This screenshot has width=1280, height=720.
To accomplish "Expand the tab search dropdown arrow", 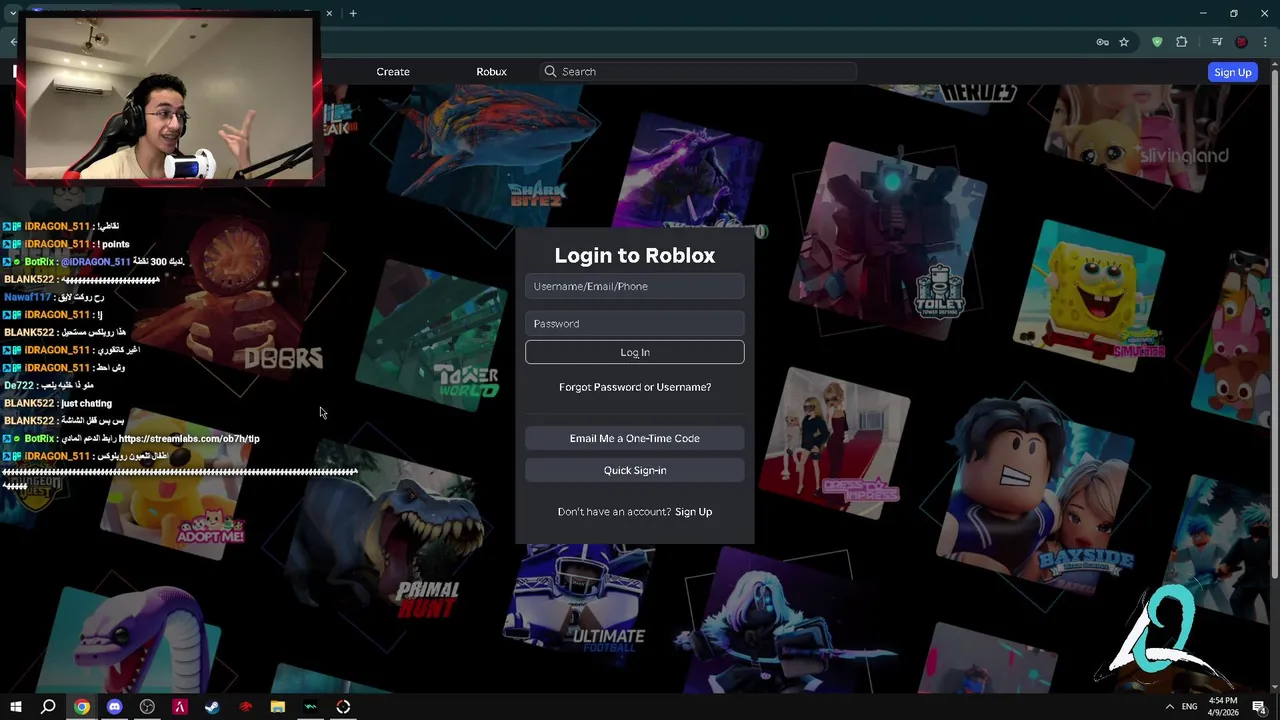I will click(13, 13).
